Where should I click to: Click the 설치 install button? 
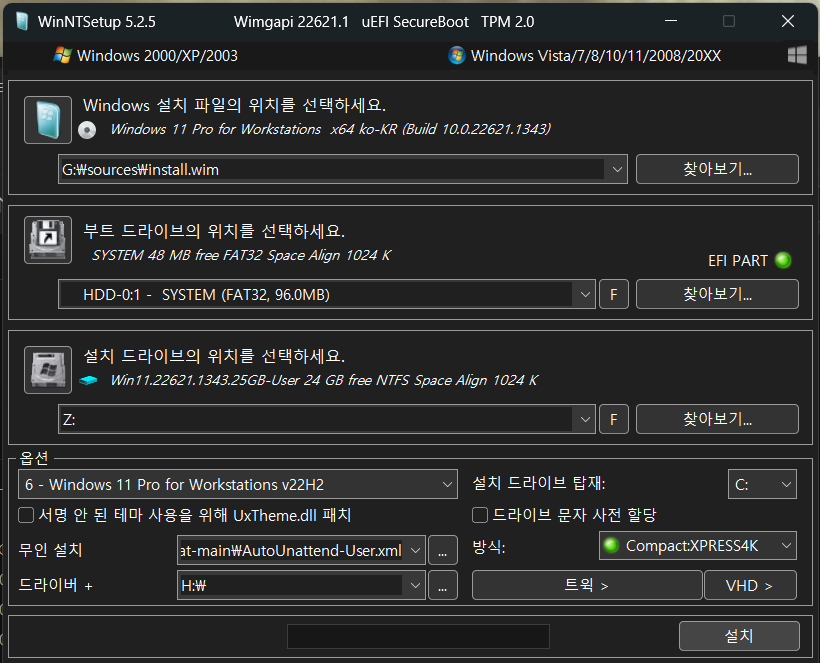click(x=739, y=636)
